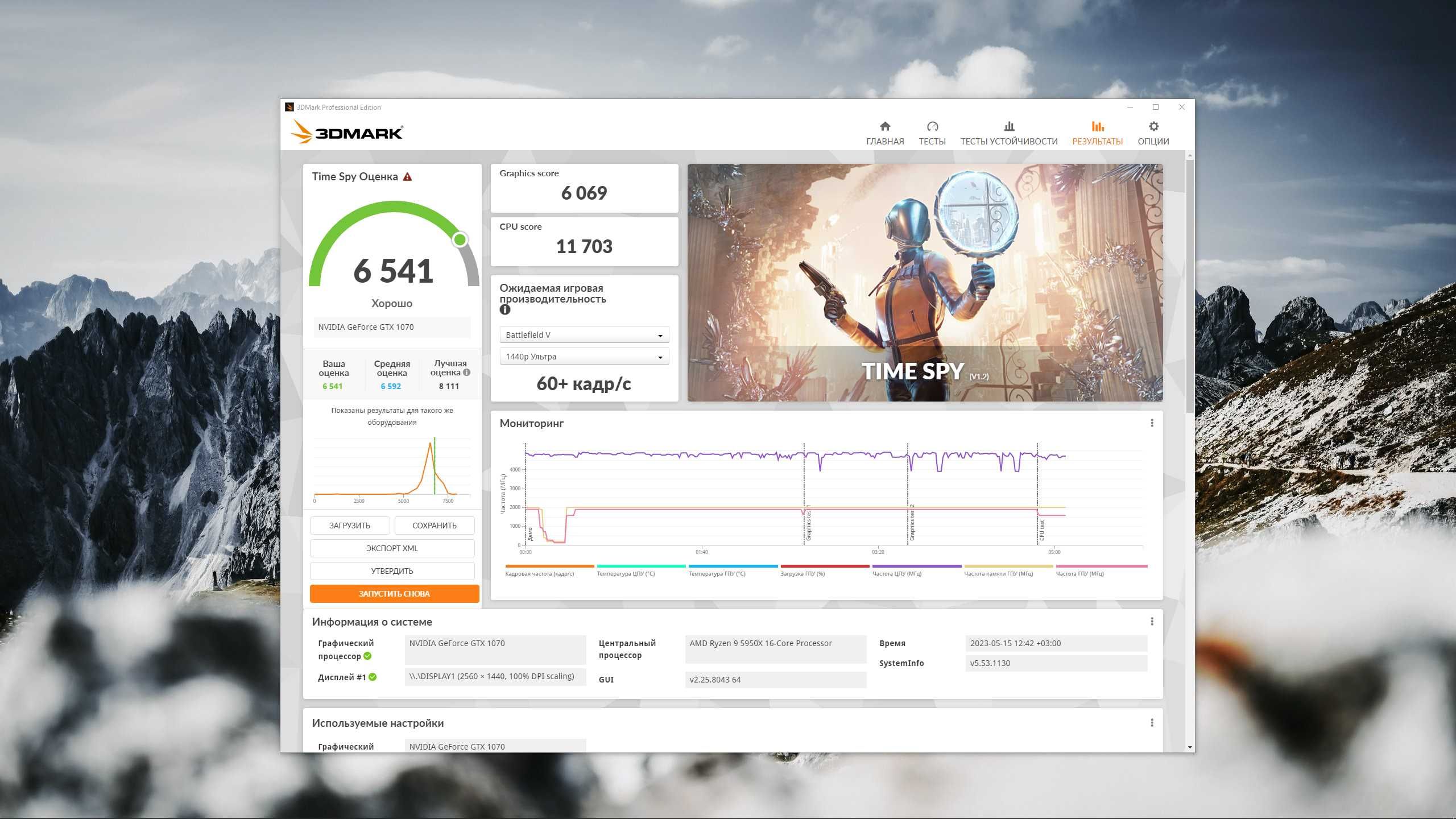Click SystemInfo version v5.53.1130
Image resolution: width=1456 pixels, height=819 pixels.
click(x=1056, y=663)
